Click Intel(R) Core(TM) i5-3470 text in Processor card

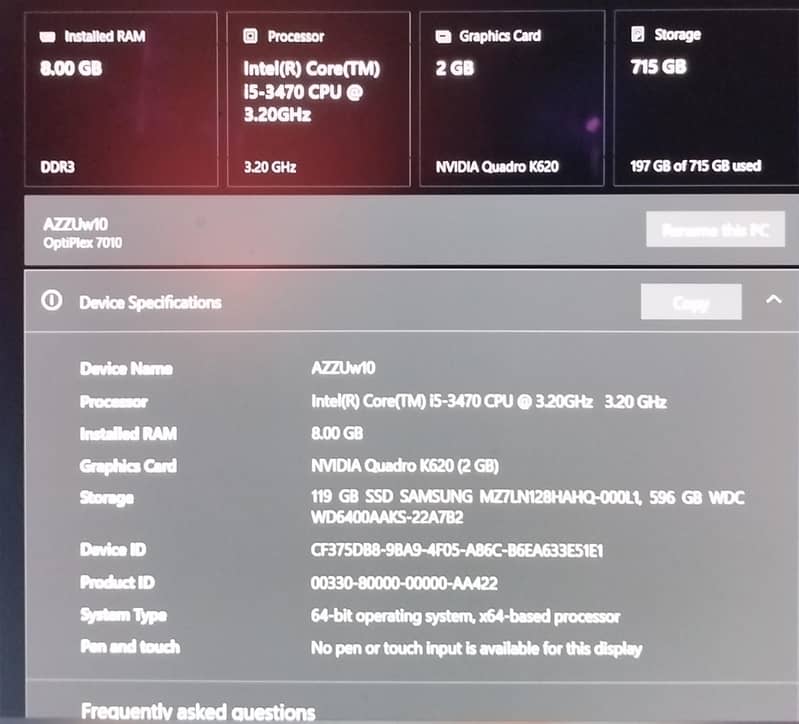click(x=312, y=91)
